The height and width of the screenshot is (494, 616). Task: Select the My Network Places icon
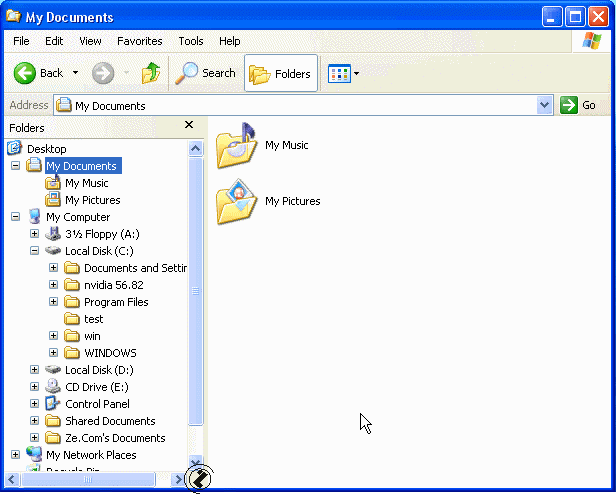click(x=34, y=455)
